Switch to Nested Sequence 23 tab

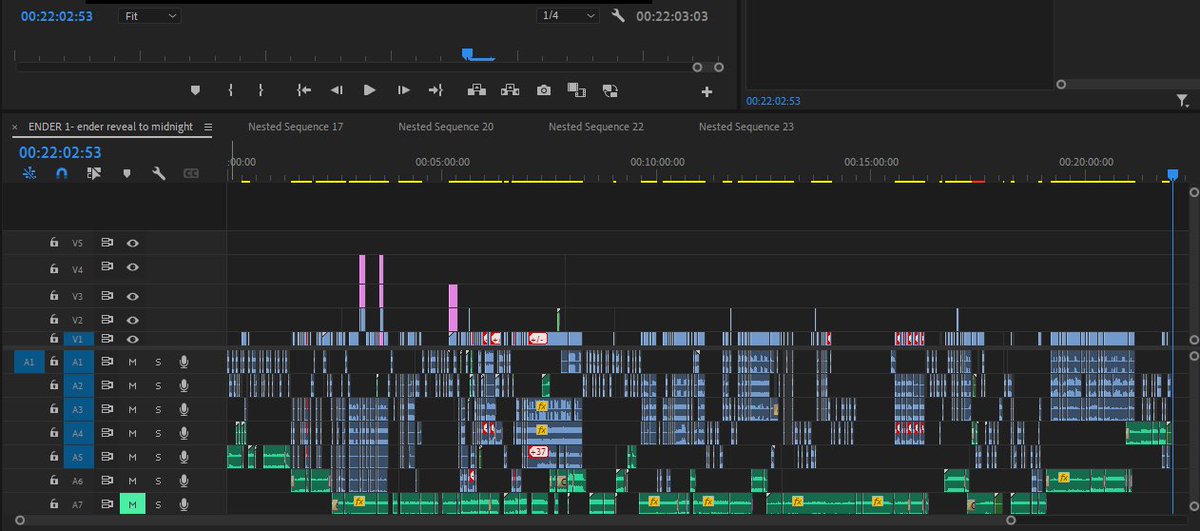pyautogui.click(x=746, y=127)
